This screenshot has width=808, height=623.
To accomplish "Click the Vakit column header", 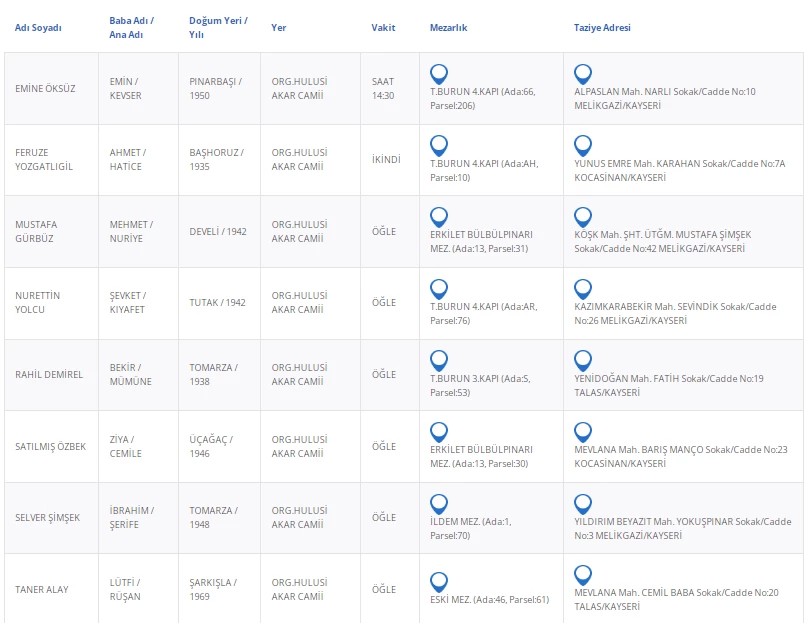I will (383, 28).
